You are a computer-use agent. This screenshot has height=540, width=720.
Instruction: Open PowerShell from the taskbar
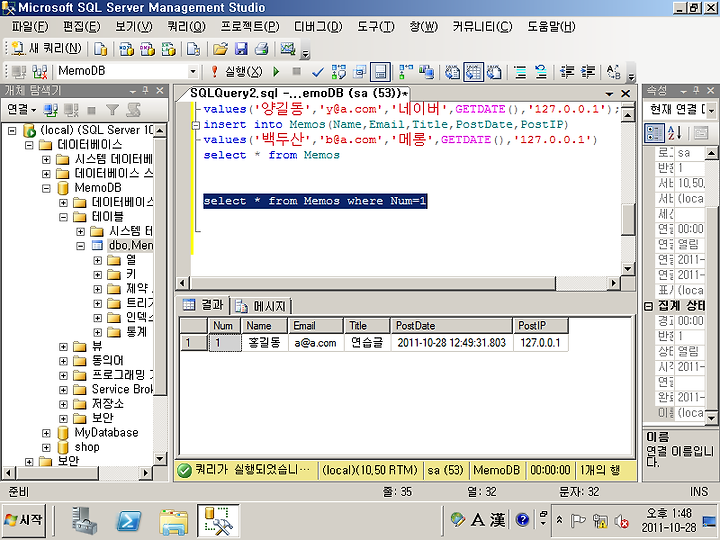[x=129, y=521]
